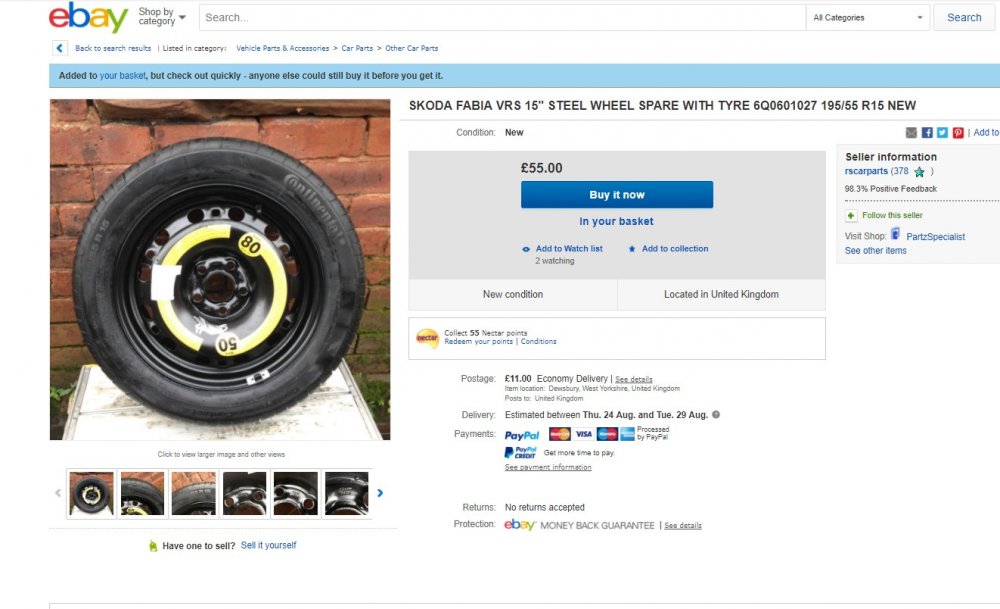This screenshot has height=609, width=1000.
Task: Add item to collection
Action: (675, 249)
